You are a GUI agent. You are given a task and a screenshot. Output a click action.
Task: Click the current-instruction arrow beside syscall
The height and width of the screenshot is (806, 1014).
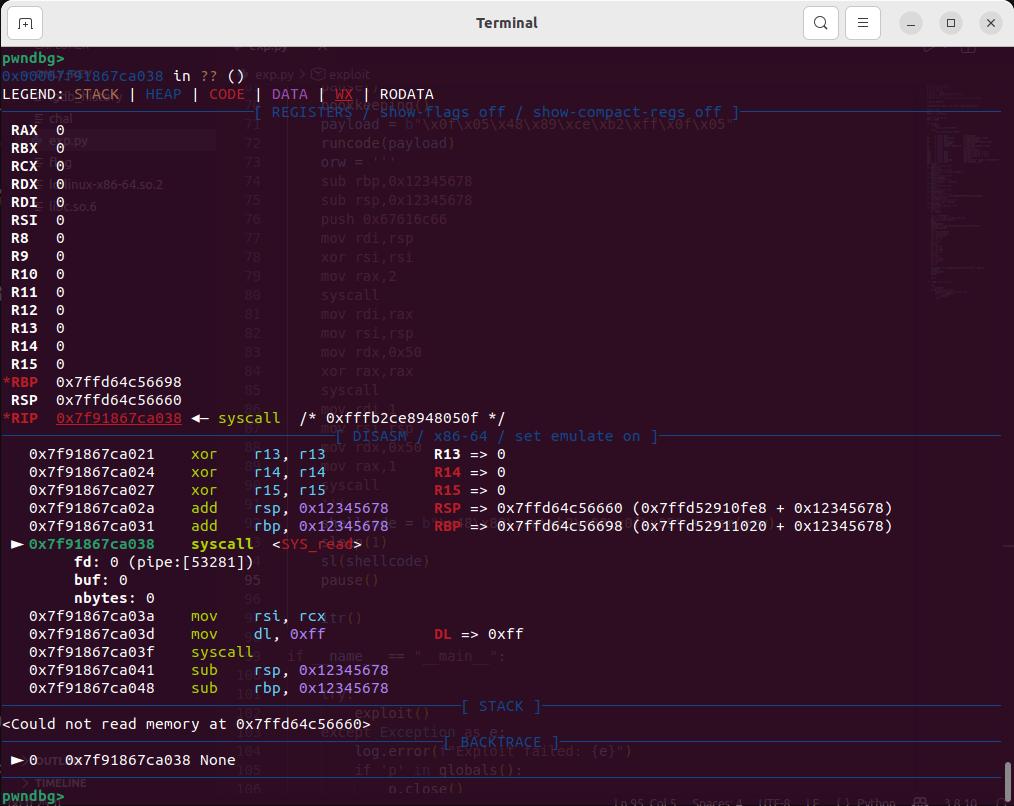(x=16, y=544)
